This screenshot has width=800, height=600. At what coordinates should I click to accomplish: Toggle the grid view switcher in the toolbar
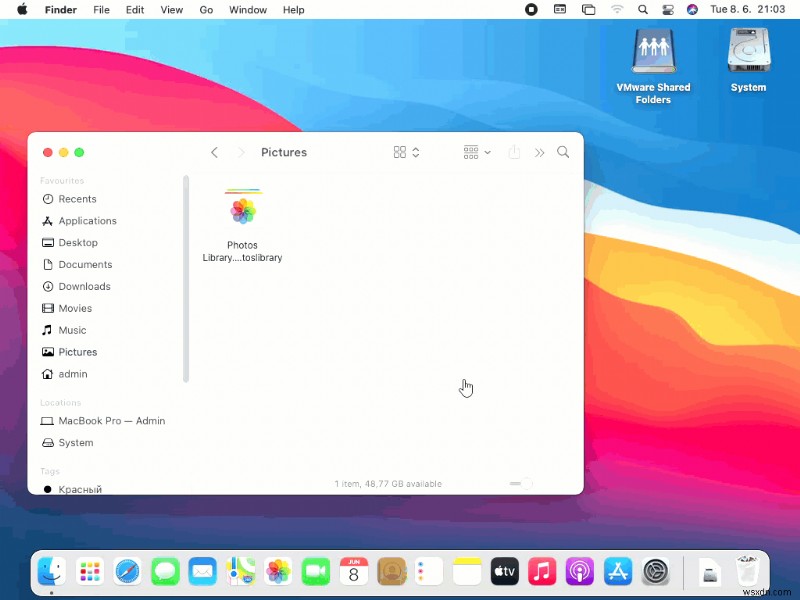[x=398, y=152]
